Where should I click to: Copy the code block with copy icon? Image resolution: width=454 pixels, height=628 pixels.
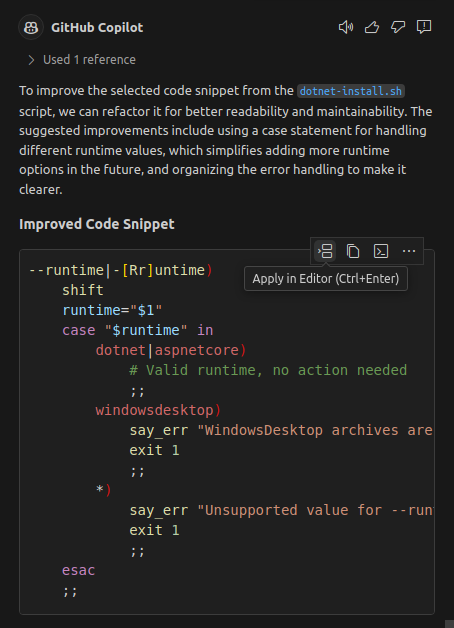[353, 251]
